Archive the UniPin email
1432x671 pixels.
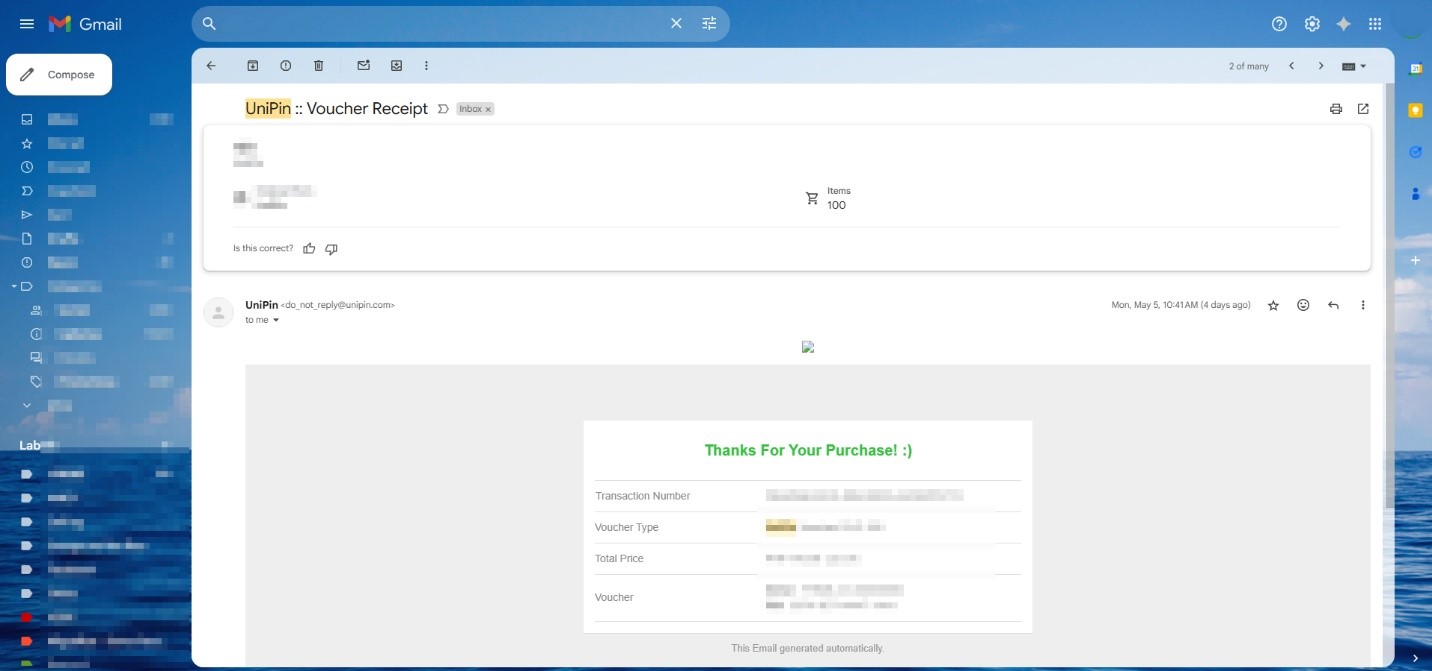(x=252, y=65)
